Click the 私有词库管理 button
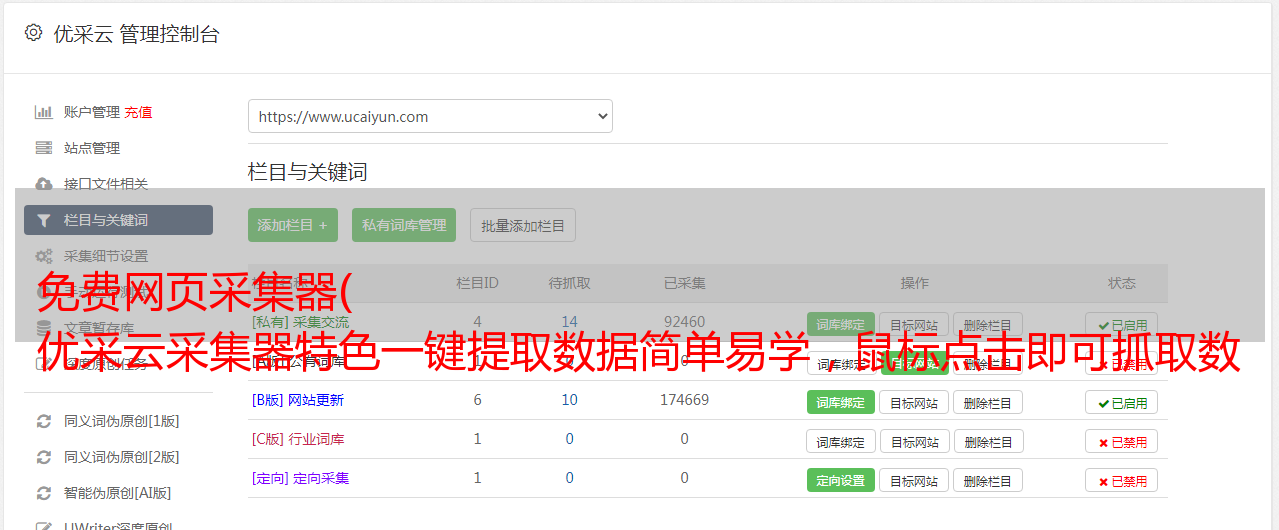1279x530 pixels. coord(404,225)
